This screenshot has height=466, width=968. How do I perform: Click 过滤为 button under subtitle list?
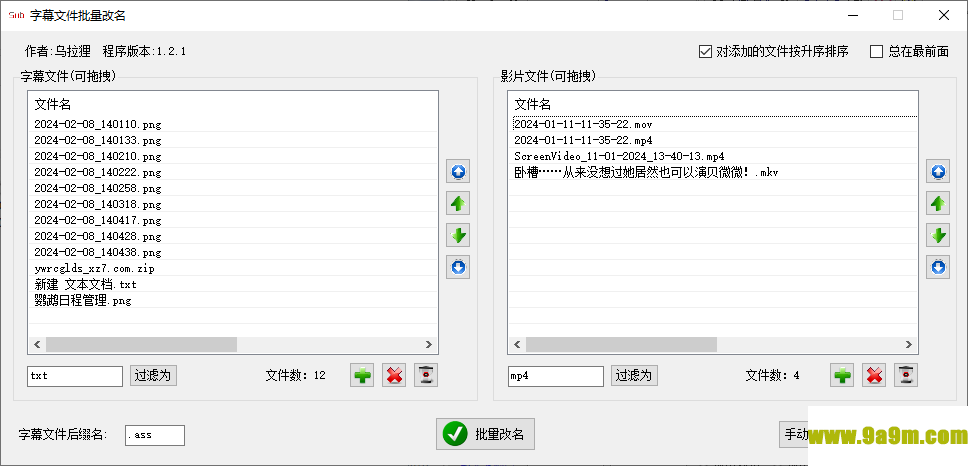tap(153, 375)
